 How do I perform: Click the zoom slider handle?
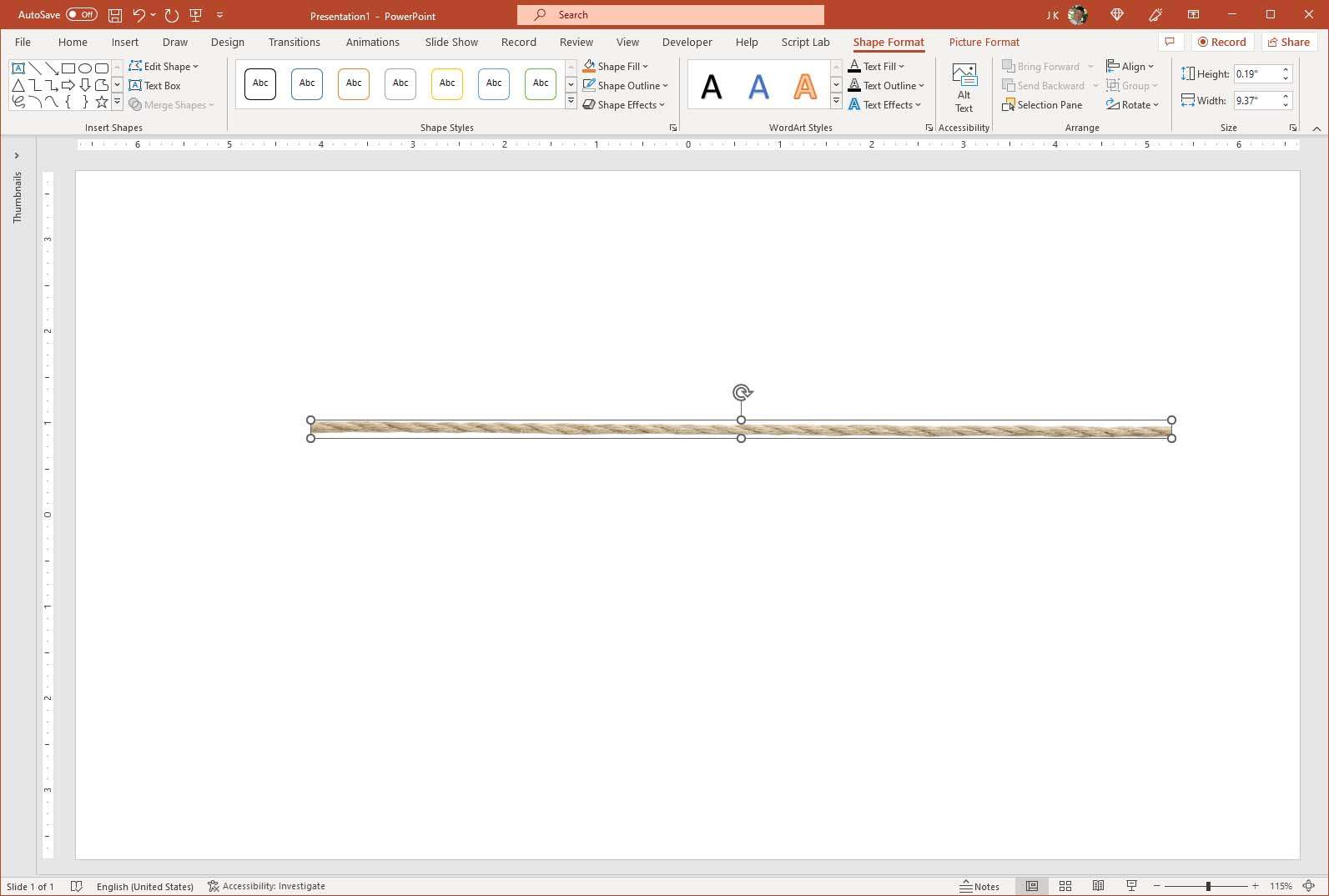coord(1208,886)
